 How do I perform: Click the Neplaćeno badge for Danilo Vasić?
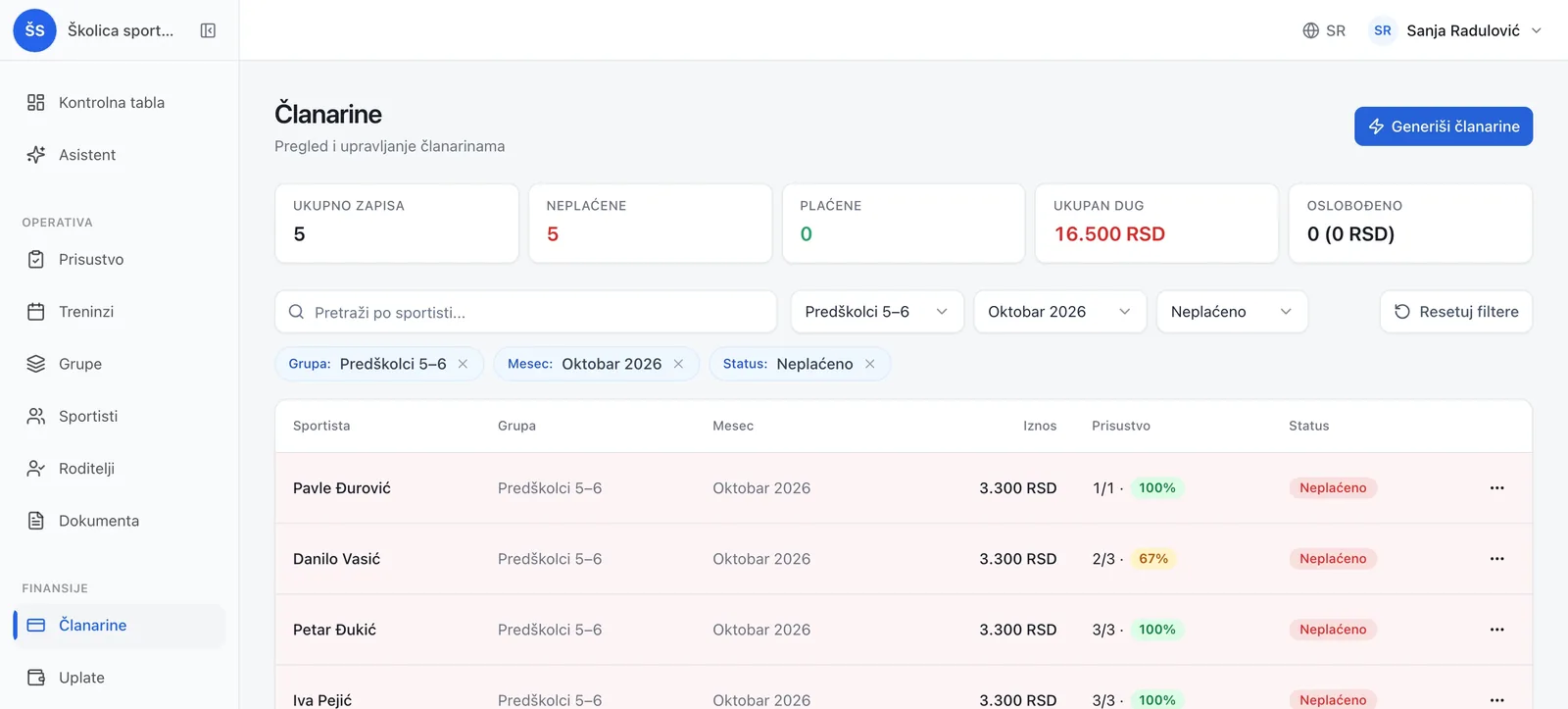(x=1333, y=559)
